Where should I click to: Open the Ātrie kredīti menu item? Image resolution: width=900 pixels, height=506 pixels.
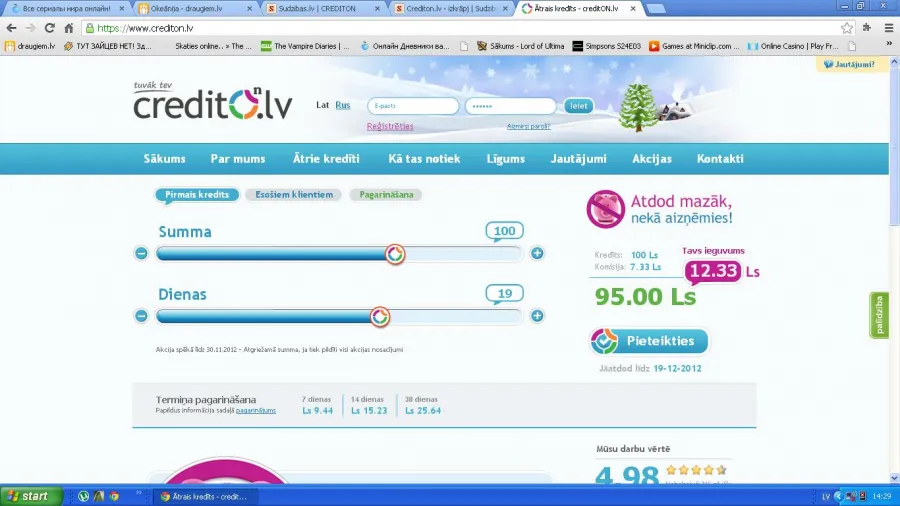coord(326,159)
